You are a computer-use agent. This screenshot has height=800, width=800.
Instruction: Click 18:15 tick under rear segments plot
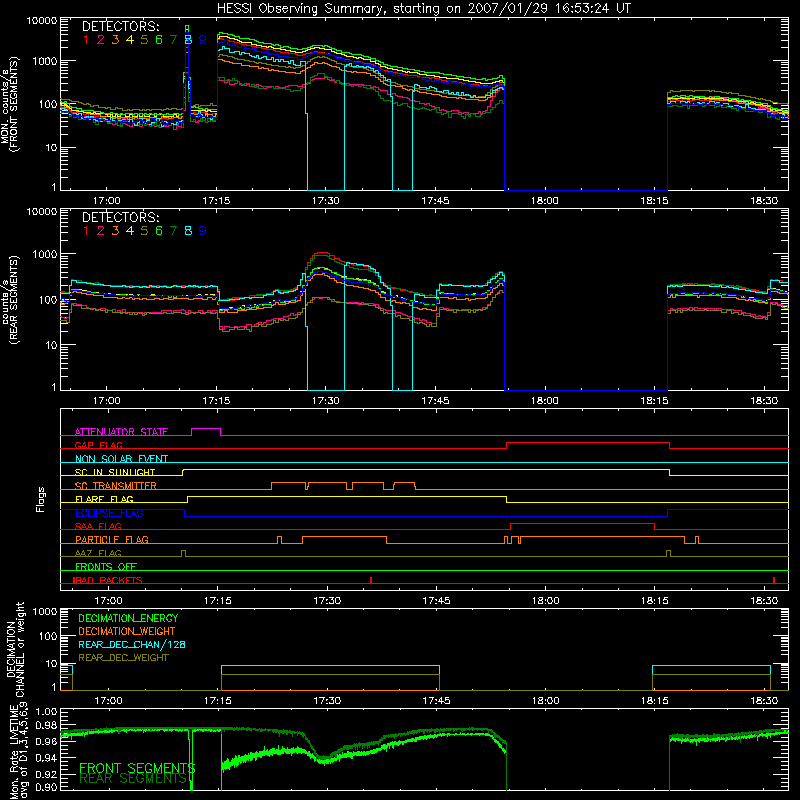tap(654, 401)
